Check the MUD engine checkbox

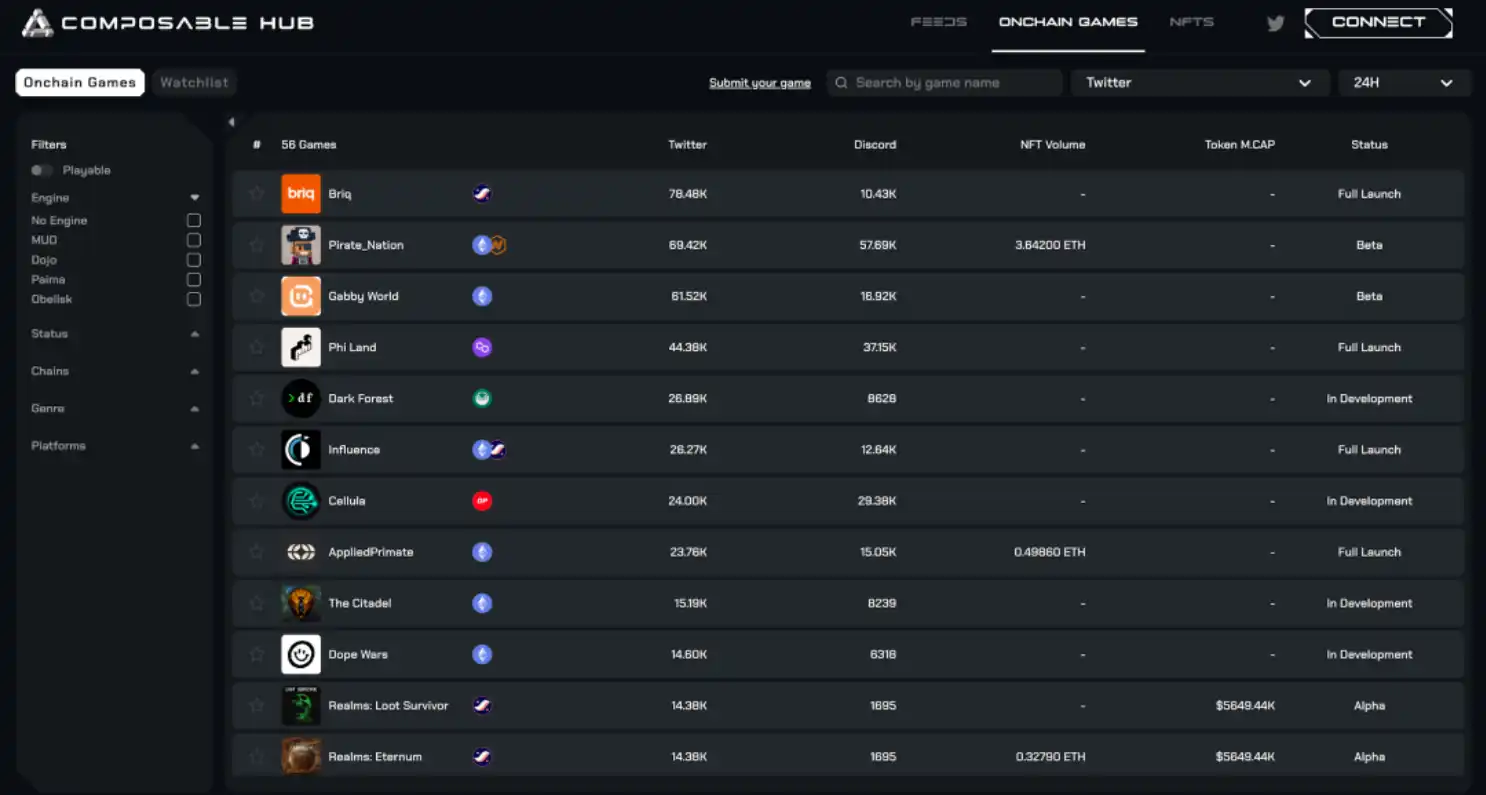coord(194,240)
